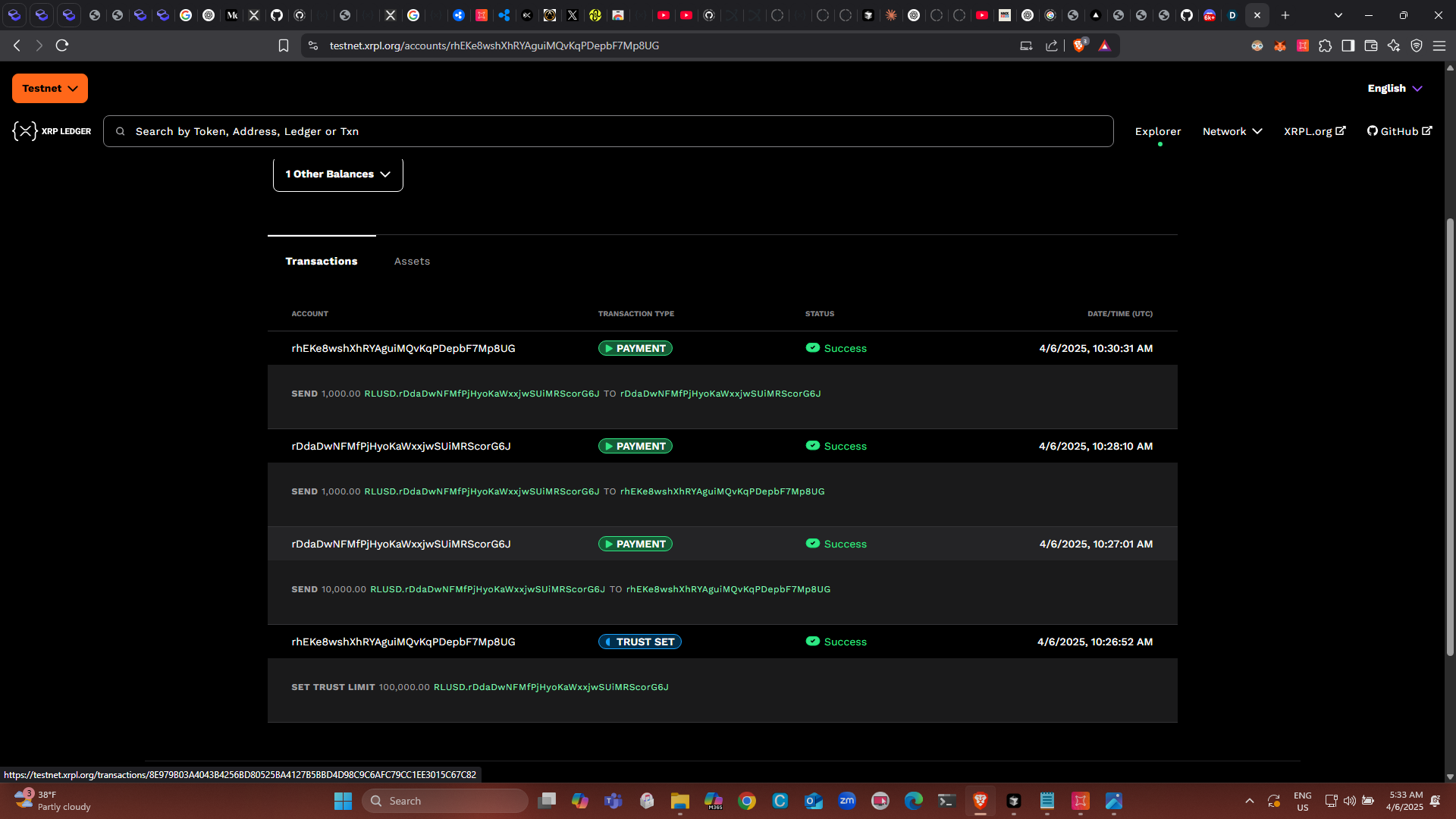
Task: Click the Brave shields icon in address bar
Action: 1079,45
